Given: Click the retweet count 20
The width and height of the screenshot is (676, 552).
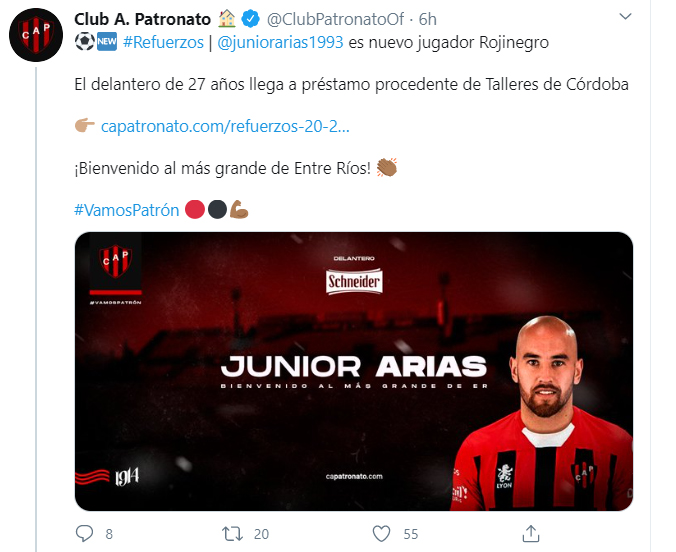Looking at the screenshot, I should pos(261,534).
